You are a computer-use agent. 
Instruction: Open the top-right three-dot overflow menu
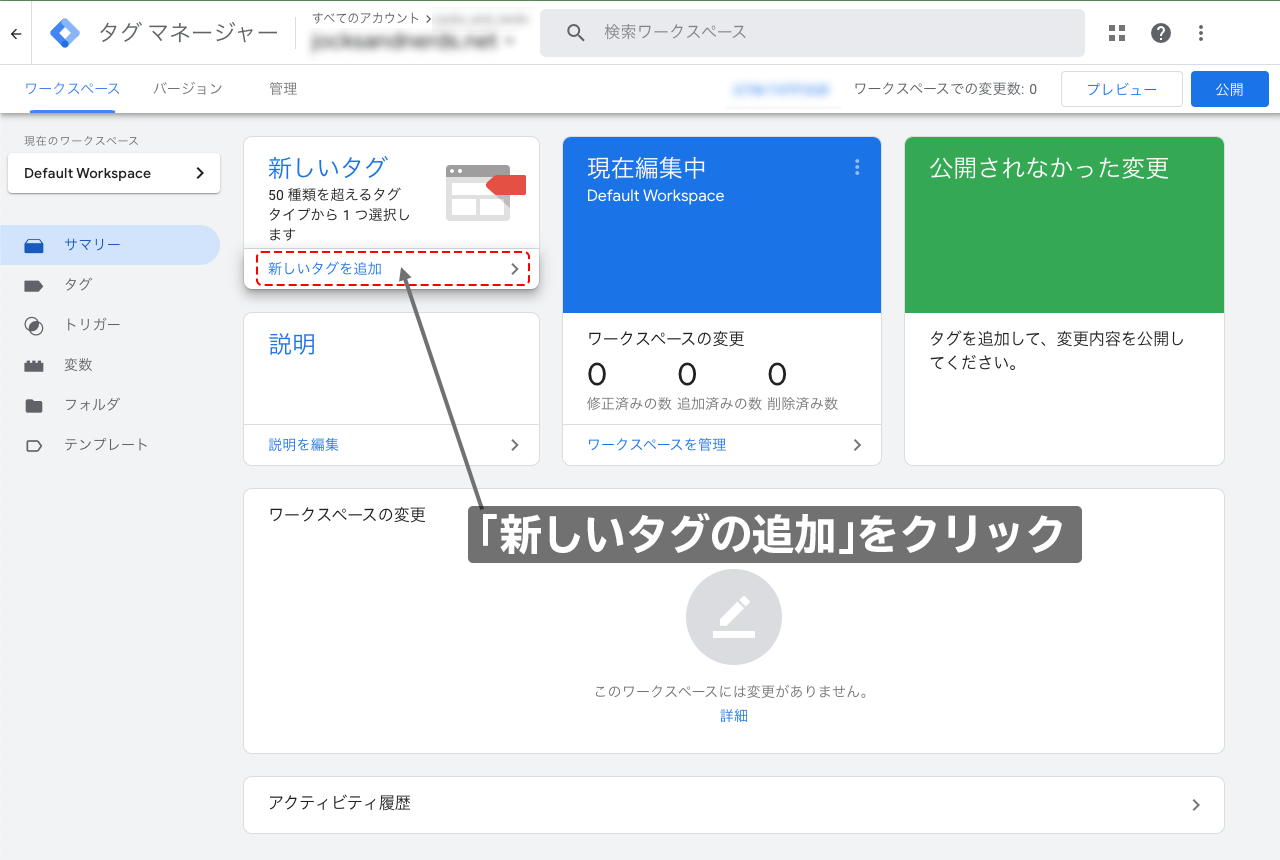point(1200,32)
